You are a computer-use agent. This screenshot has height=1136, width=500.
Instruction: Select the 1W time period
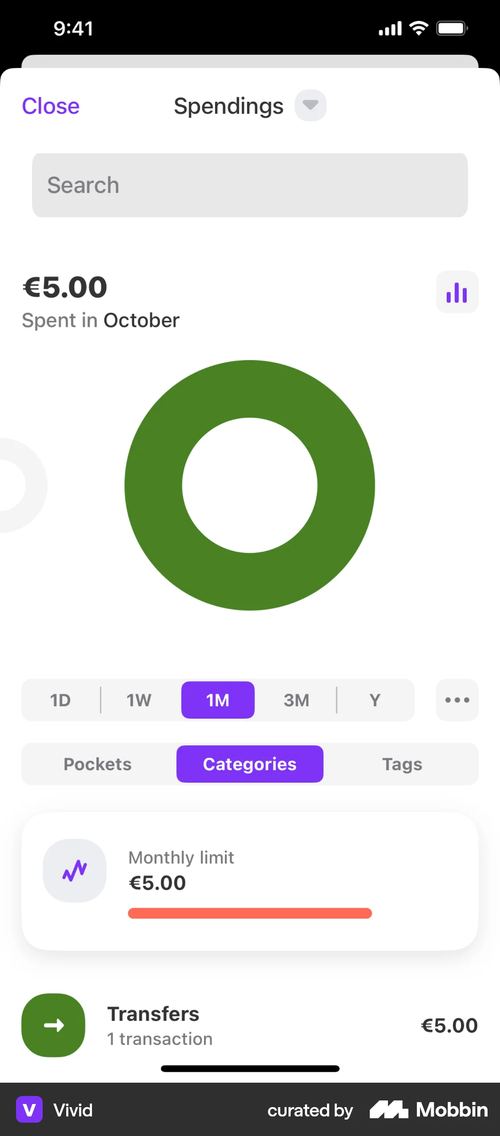138,700
